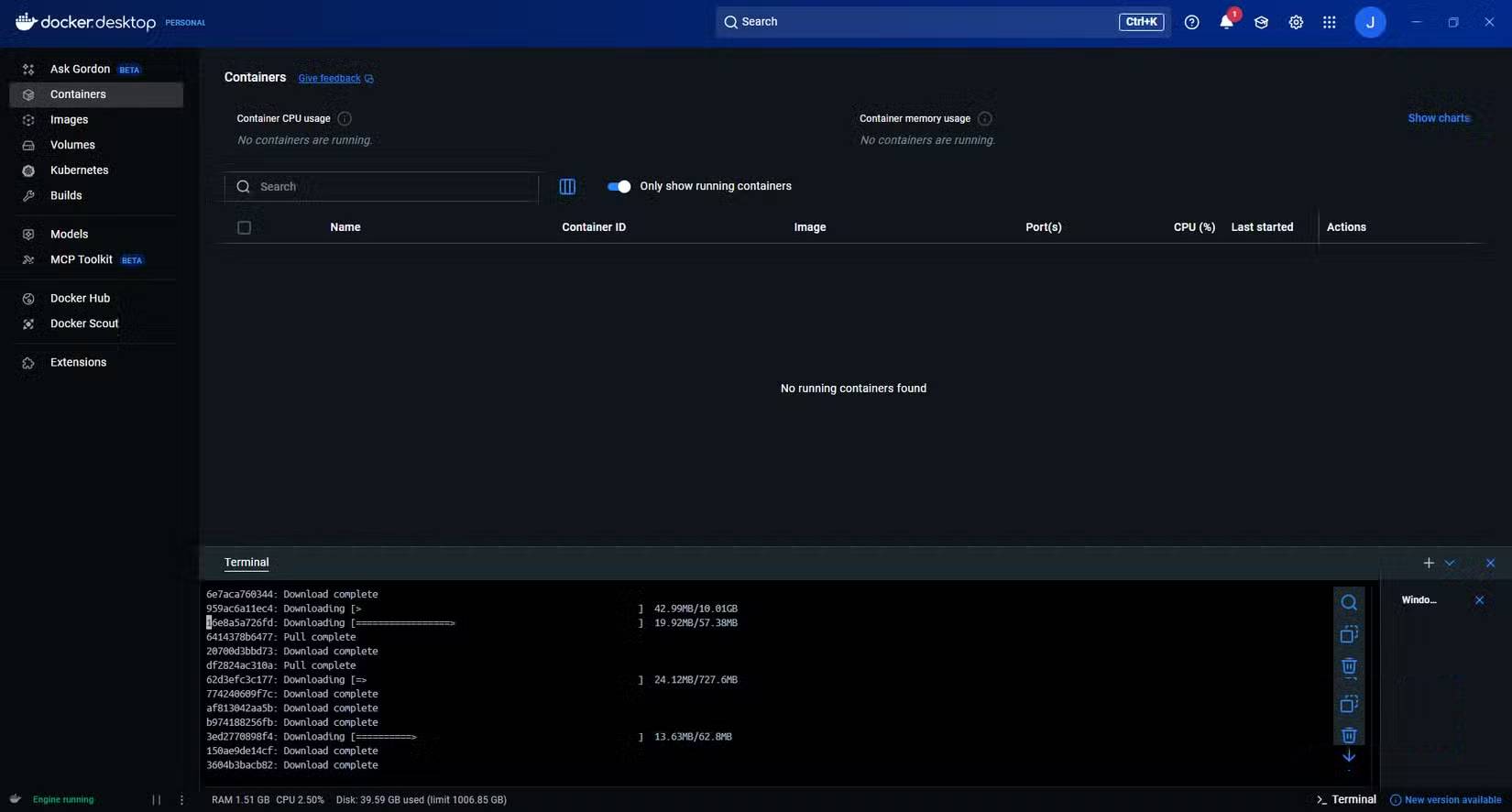
Task: Open Settings gear icon
Action: click(x=1296, y=22)
